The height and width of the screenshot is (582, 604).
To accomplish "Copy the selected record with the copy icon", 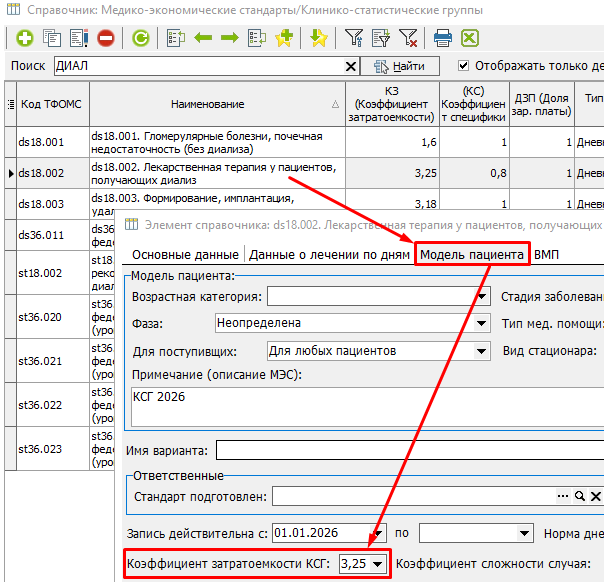I will [x=52, y=38].
